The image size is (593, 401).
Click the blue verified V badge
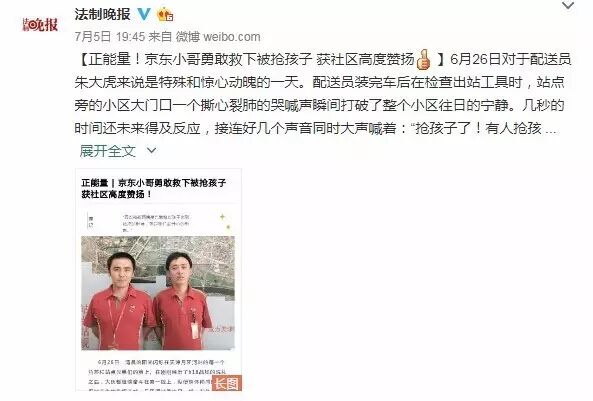[x=144, y=14]
